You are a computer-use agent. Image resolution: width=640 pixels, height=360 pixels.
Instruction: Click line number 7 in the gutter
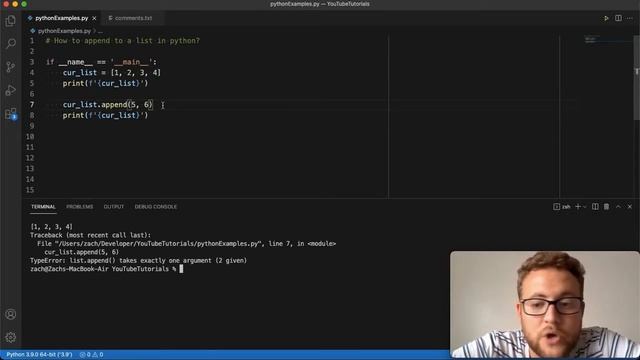tap(32, 104)
